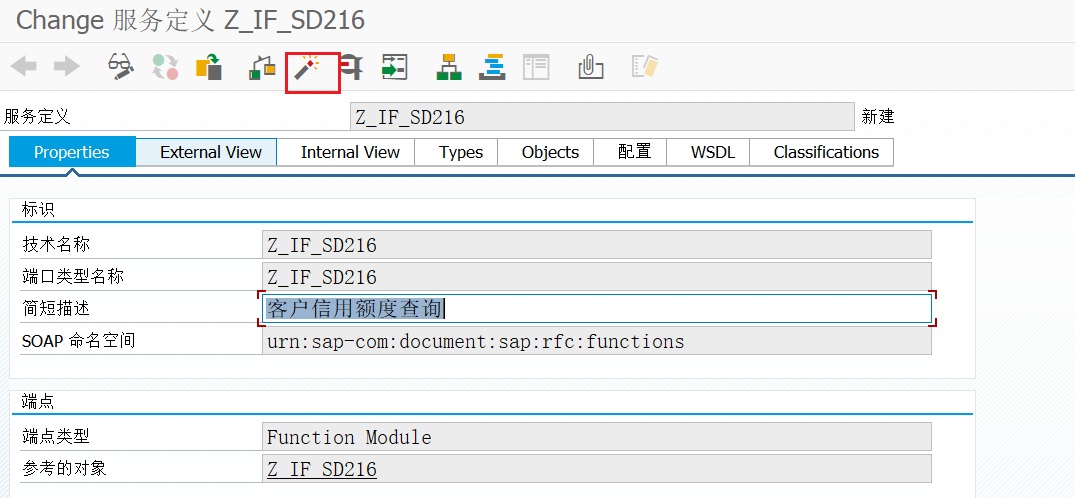
Task: Toggle Display/Change mode with glasses-pencil icon
Action: 121,67
